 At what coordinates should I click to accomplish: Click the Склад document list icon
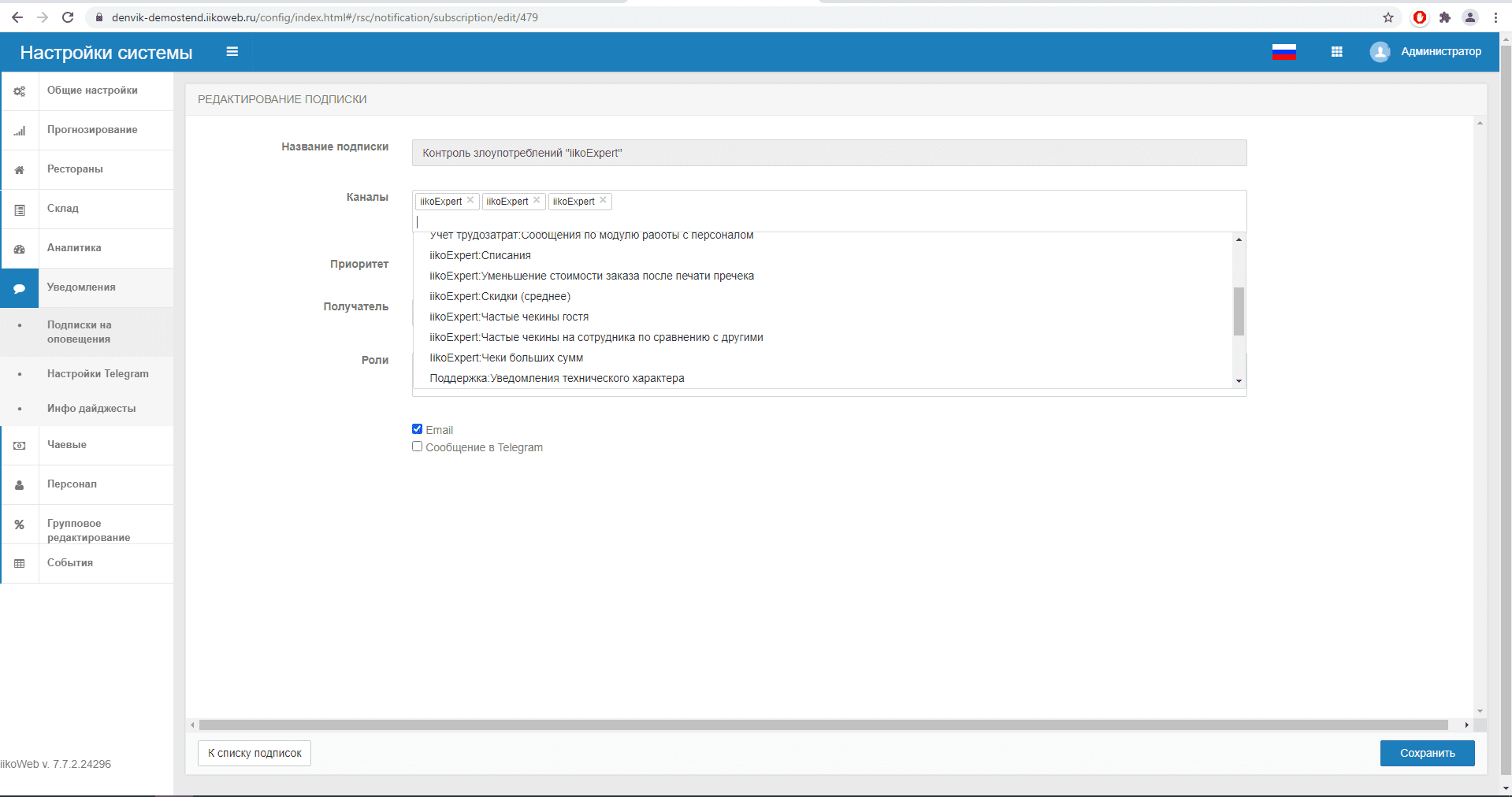(19, 210)
